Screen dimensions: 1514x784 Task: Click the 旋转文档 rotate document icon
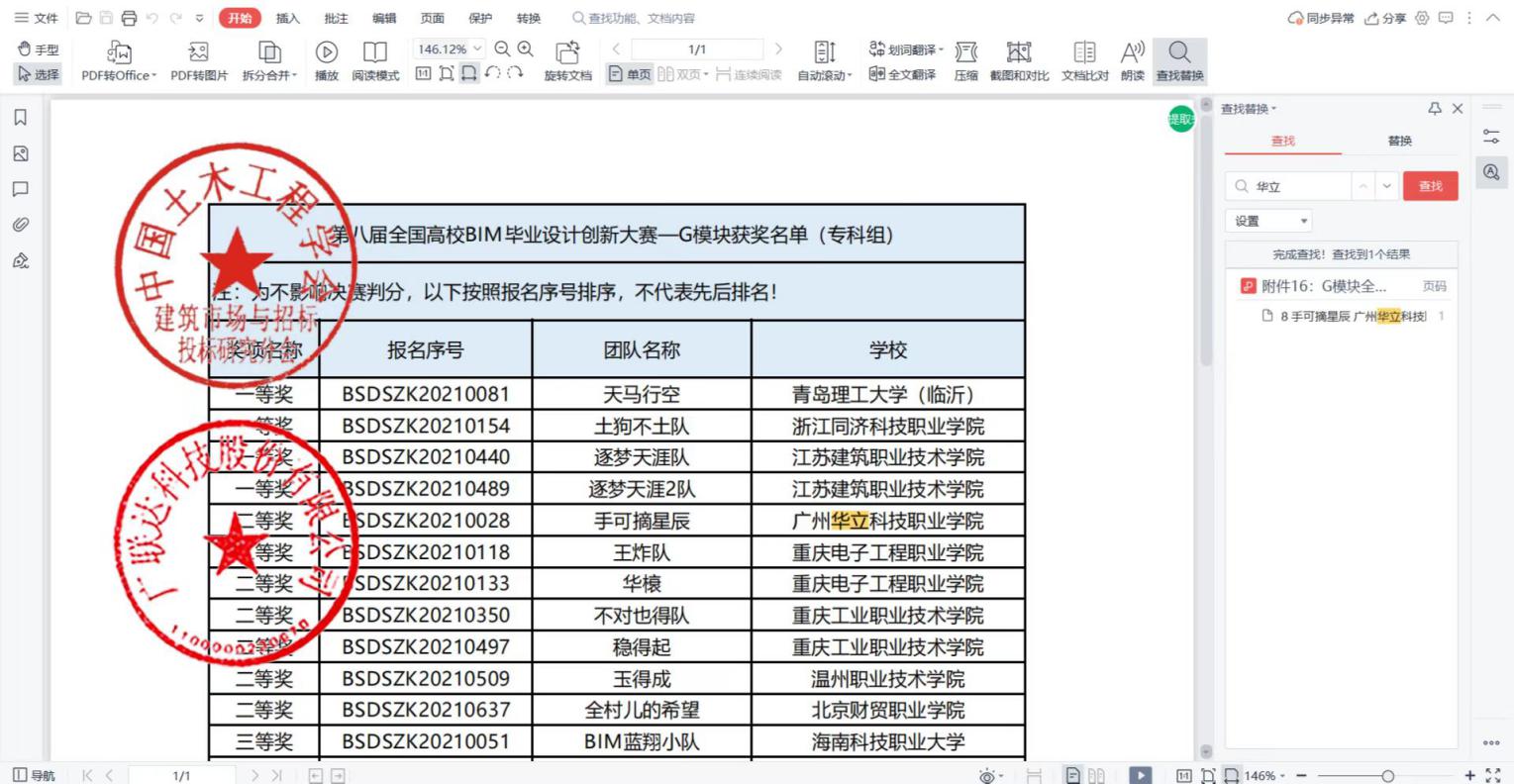(x=567, y=51)
